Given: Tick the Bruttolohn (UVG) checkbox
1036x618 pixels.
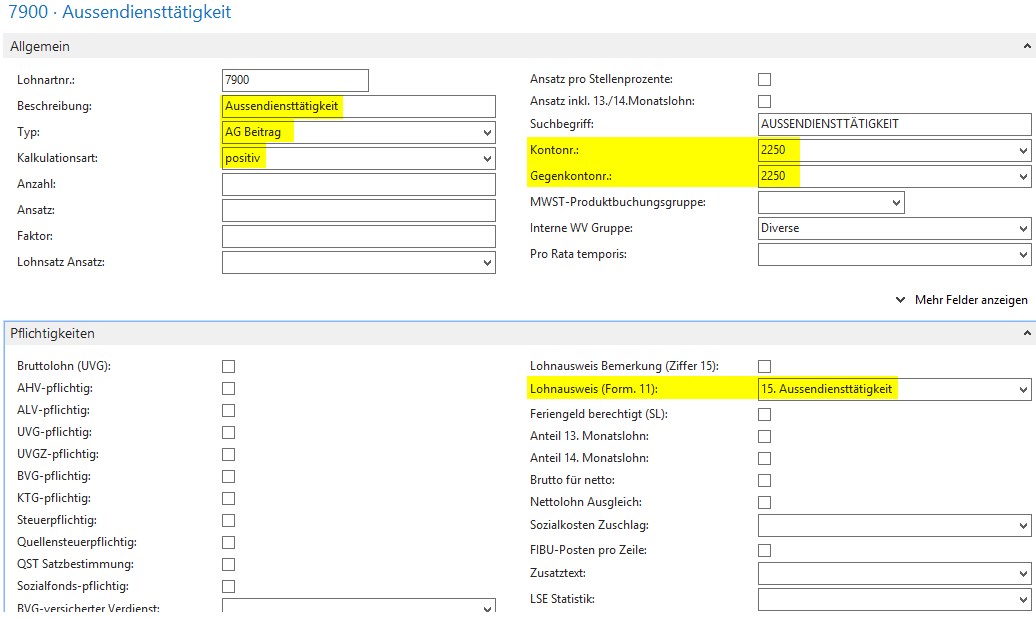Looking at the screenshot, I should (229, 367).
